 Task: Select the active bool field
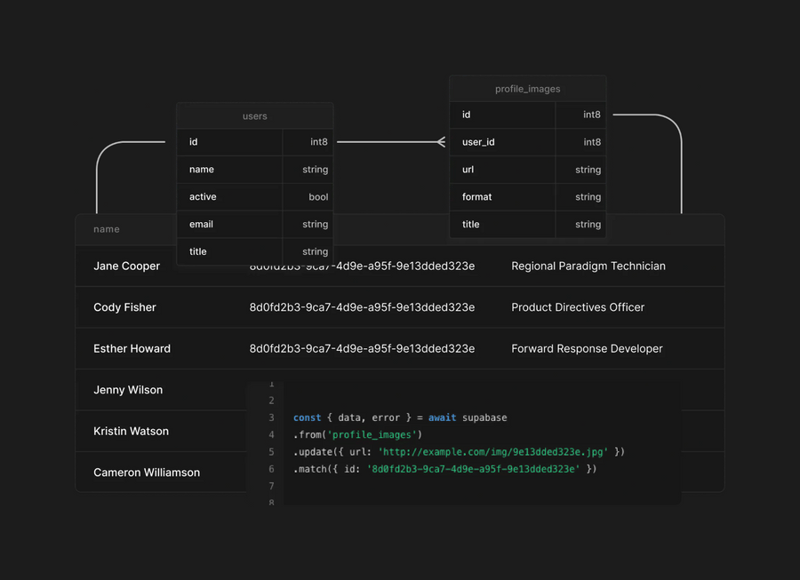229,196
